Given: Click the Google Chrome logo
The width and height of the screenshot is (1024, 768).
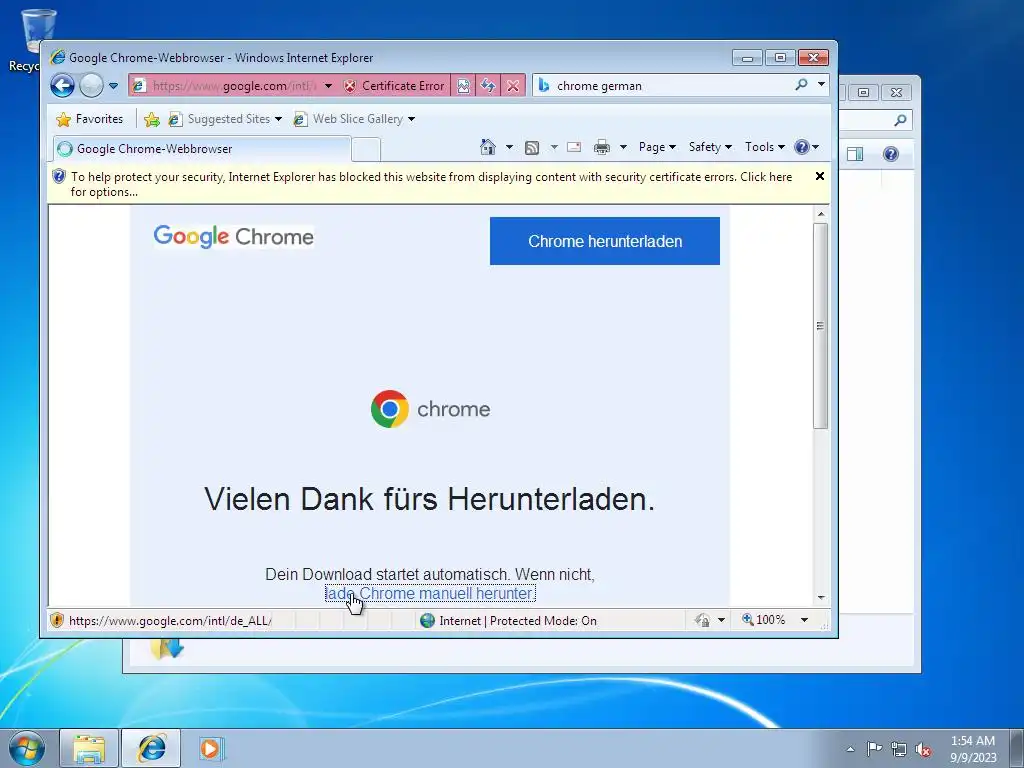Looking at the screenshot, I should (234, 236).
